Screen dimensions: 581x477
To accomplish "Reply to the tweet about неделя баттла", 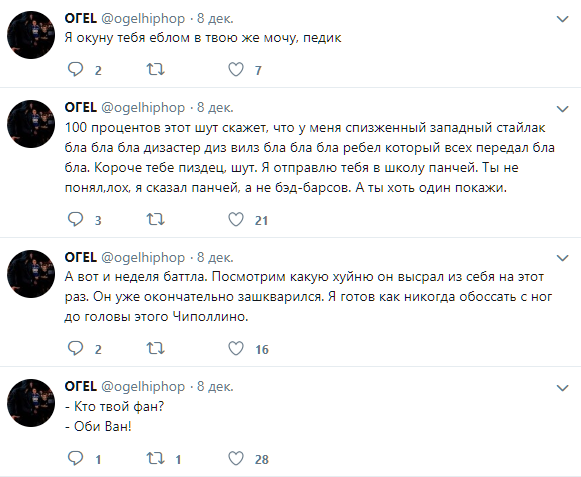I will point(76,348).
